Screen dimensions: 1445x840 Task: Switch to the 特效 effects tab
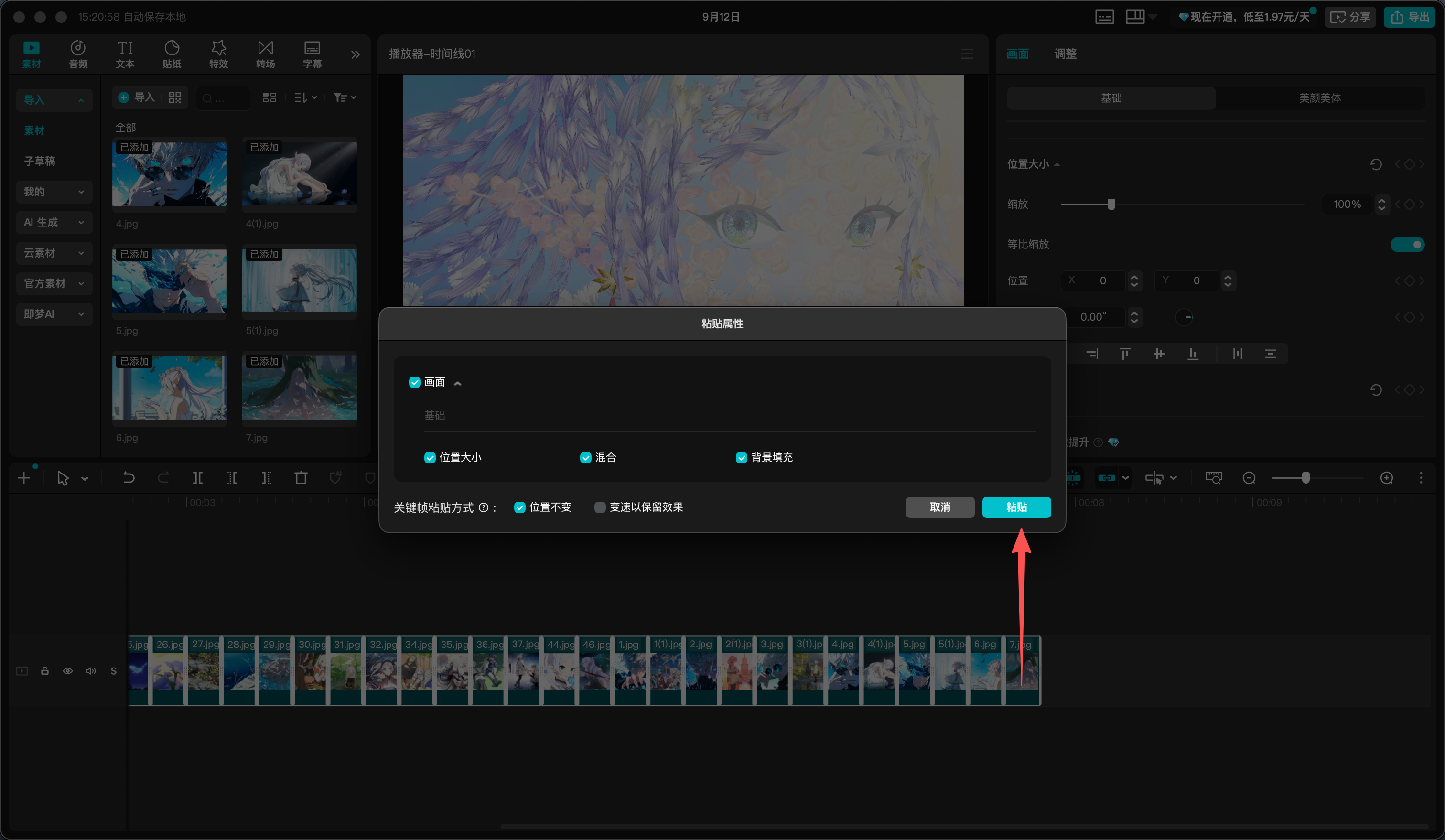pos(218,54)
